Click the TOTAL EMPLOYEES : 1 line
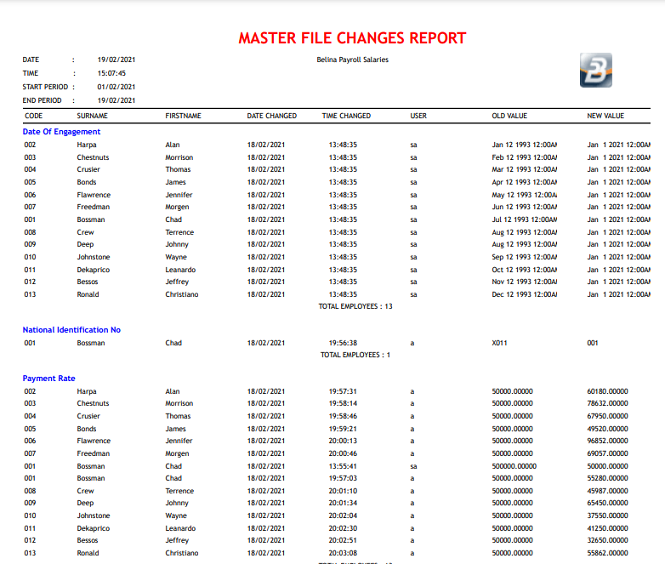 pyautogui.click(x=355, y=355)
